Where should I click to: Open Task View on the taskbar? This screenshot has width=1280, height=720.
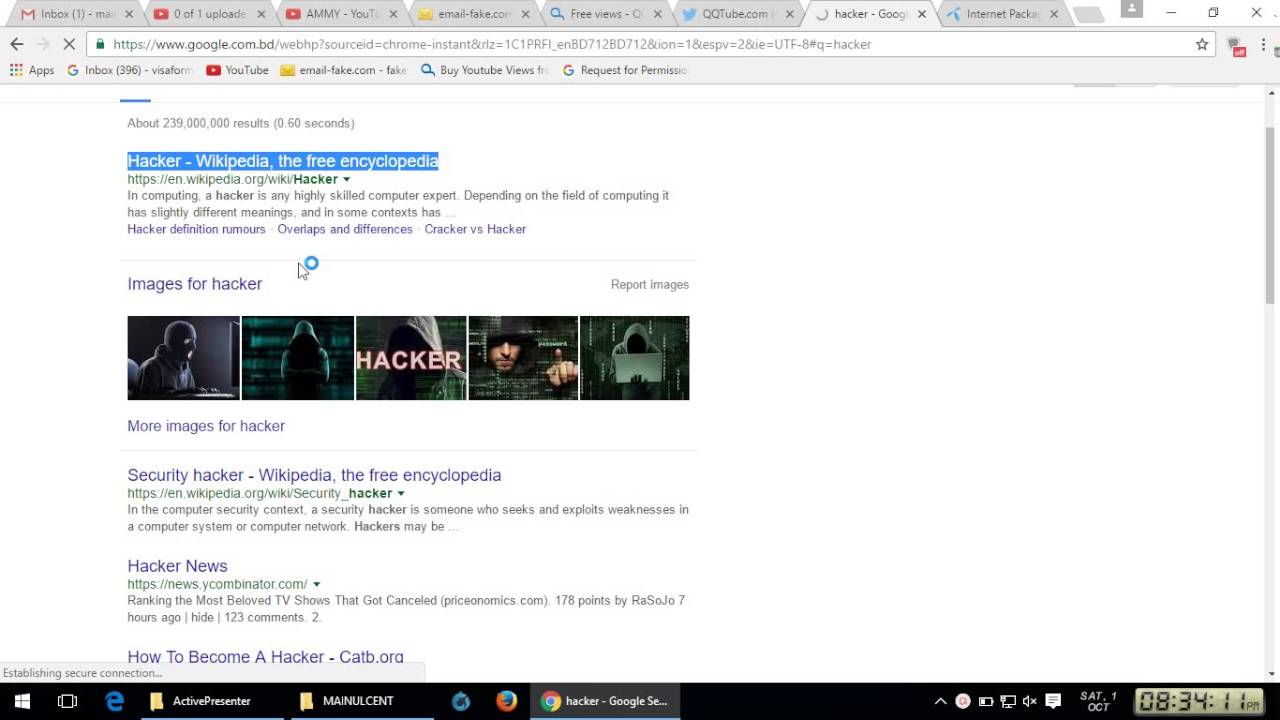67,701
